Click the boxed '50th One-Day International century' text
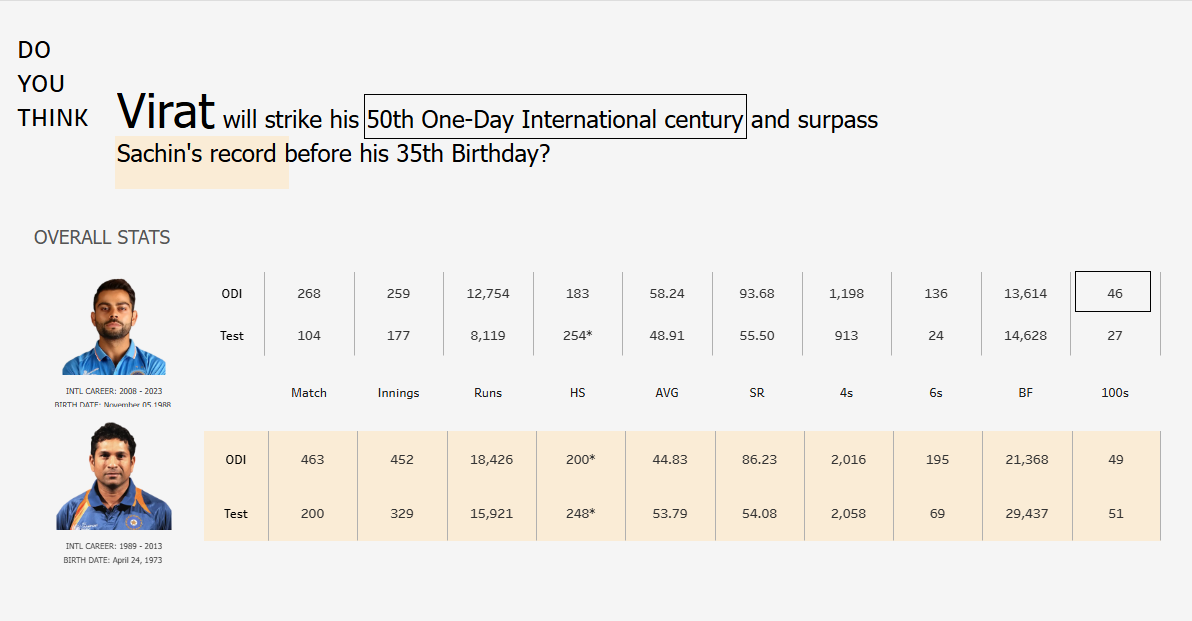Viewport: 1192px width, 621px height. click(555, 120)
